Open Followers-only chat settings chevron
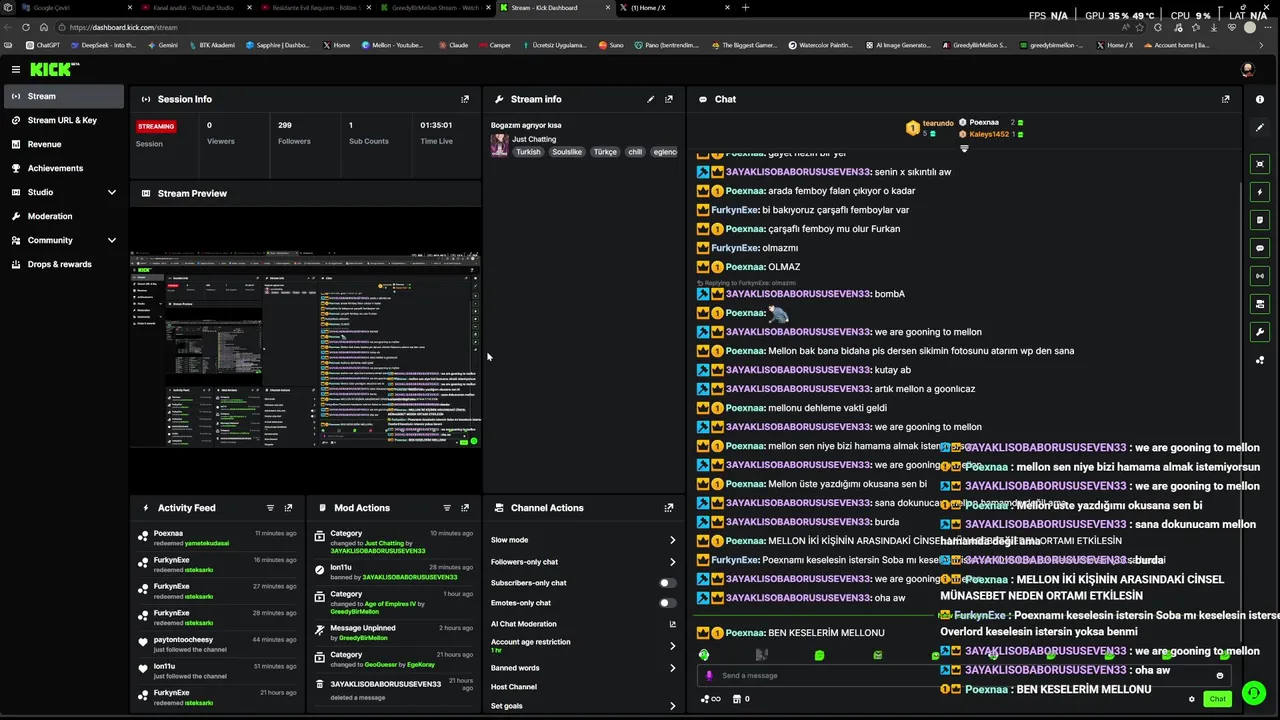 coord(672,562)
